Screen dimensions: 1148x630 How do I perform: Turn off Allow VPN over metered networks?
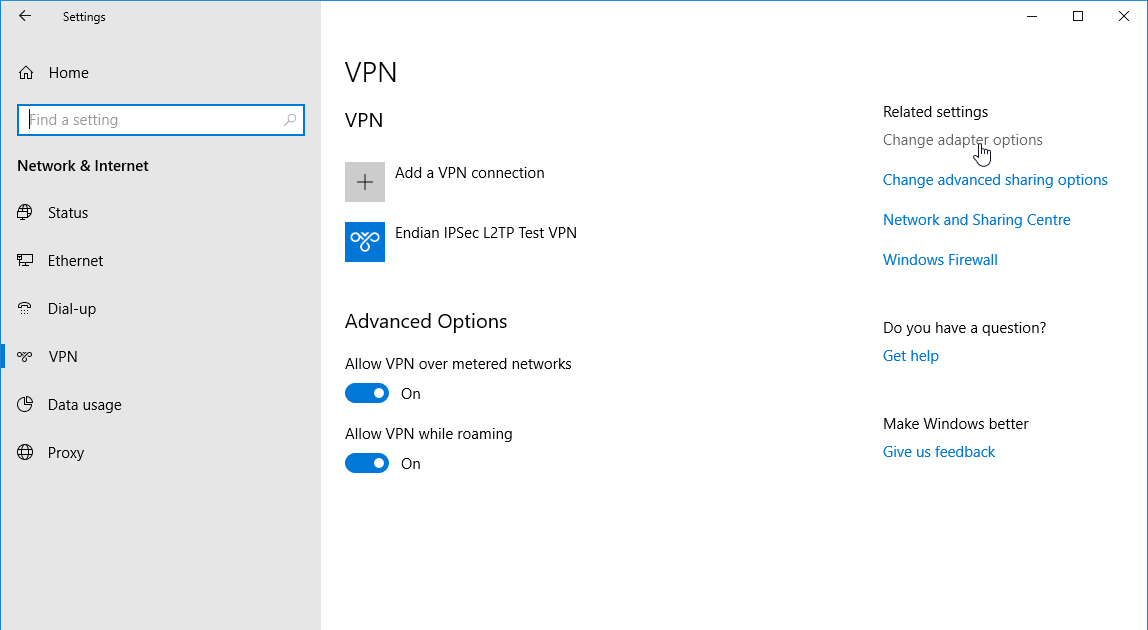(x=367, y=393)
